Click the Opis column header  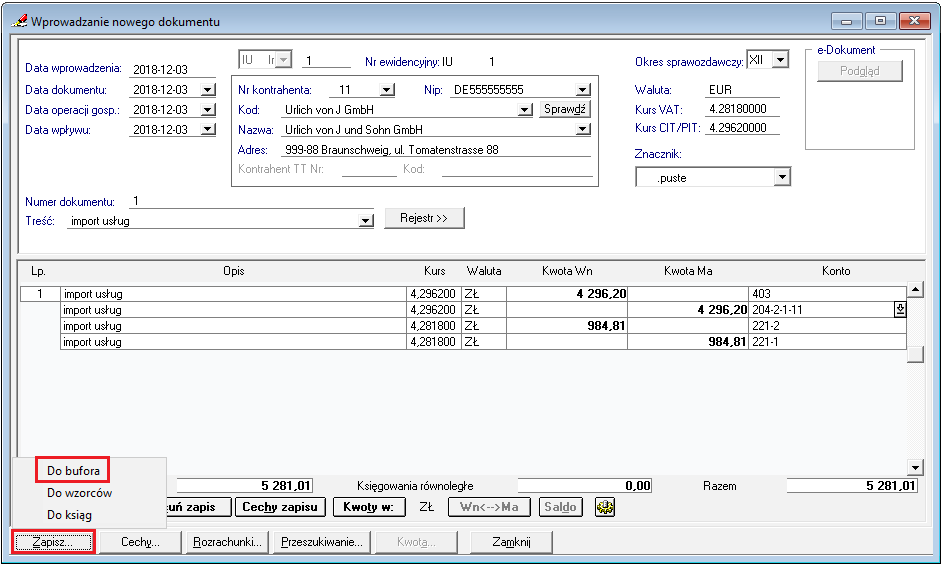click(234, 271)
